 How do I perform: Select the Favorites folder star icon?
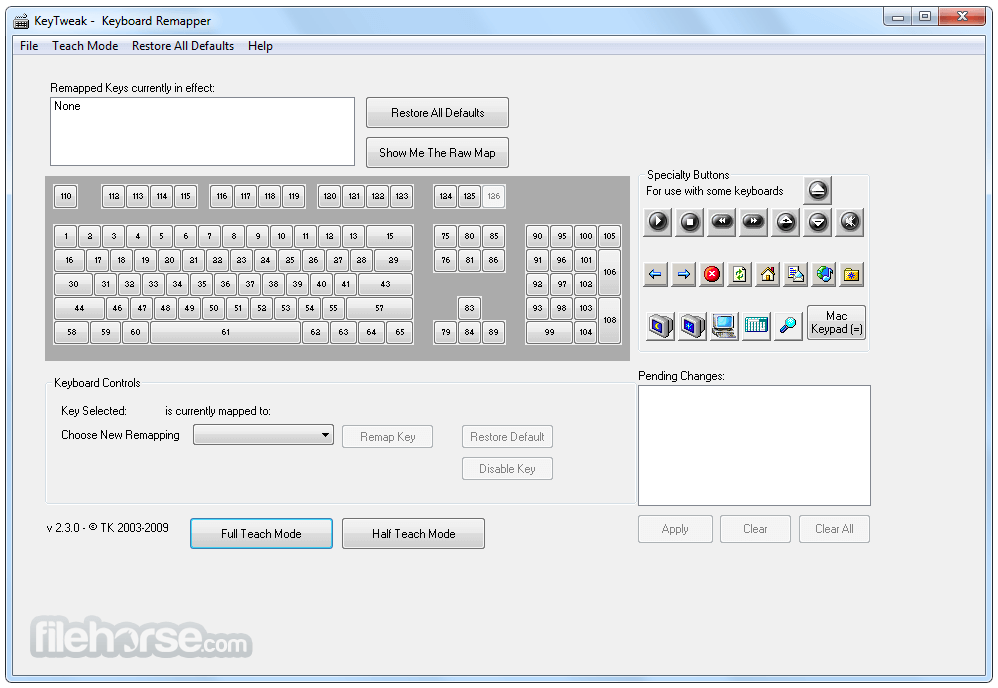852,275
